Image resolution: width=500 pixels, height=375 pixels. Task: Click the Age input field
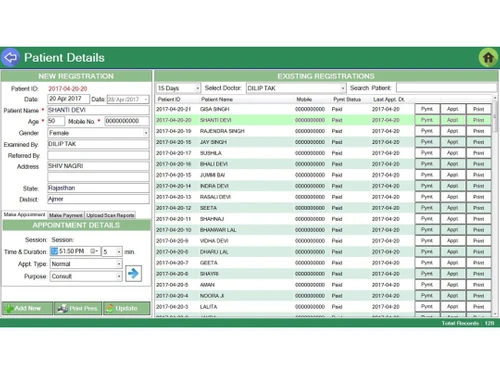click(x=56, y=121)
